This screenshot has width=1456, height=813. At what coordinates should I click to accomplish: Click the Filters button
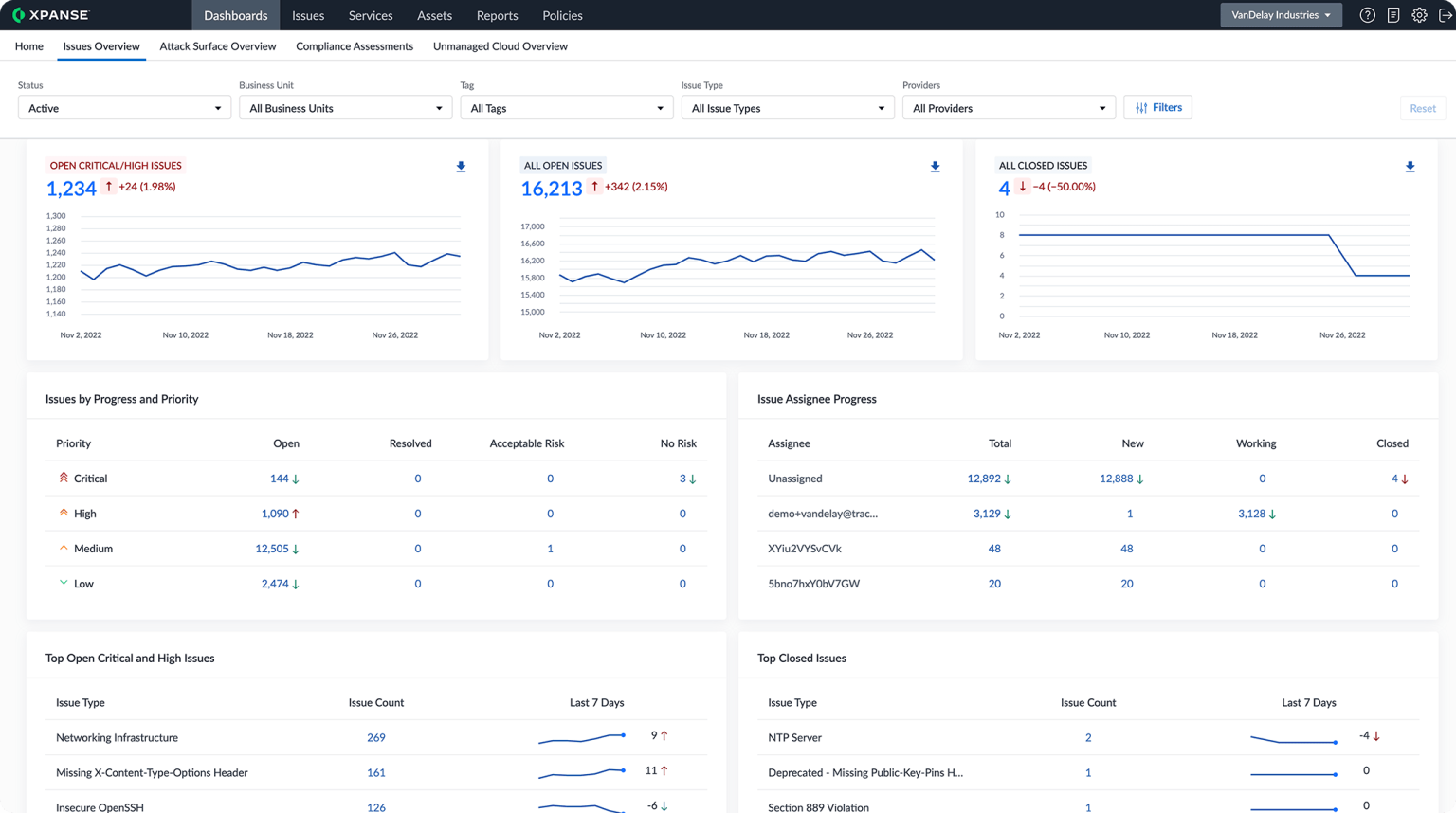pos(1157,107)
